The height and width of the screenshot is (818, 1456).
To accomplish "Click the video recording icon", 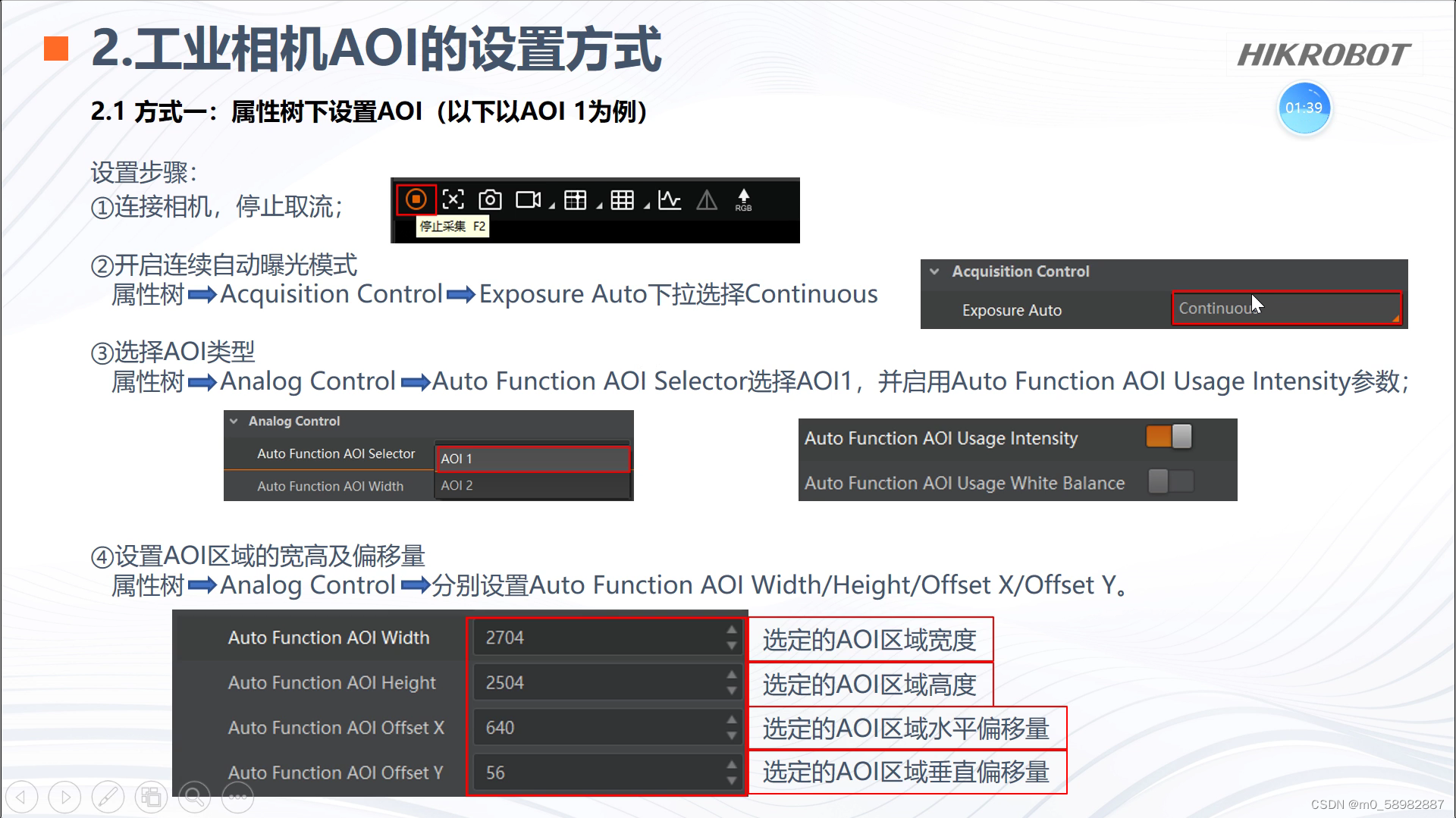I will coord(527,199).
